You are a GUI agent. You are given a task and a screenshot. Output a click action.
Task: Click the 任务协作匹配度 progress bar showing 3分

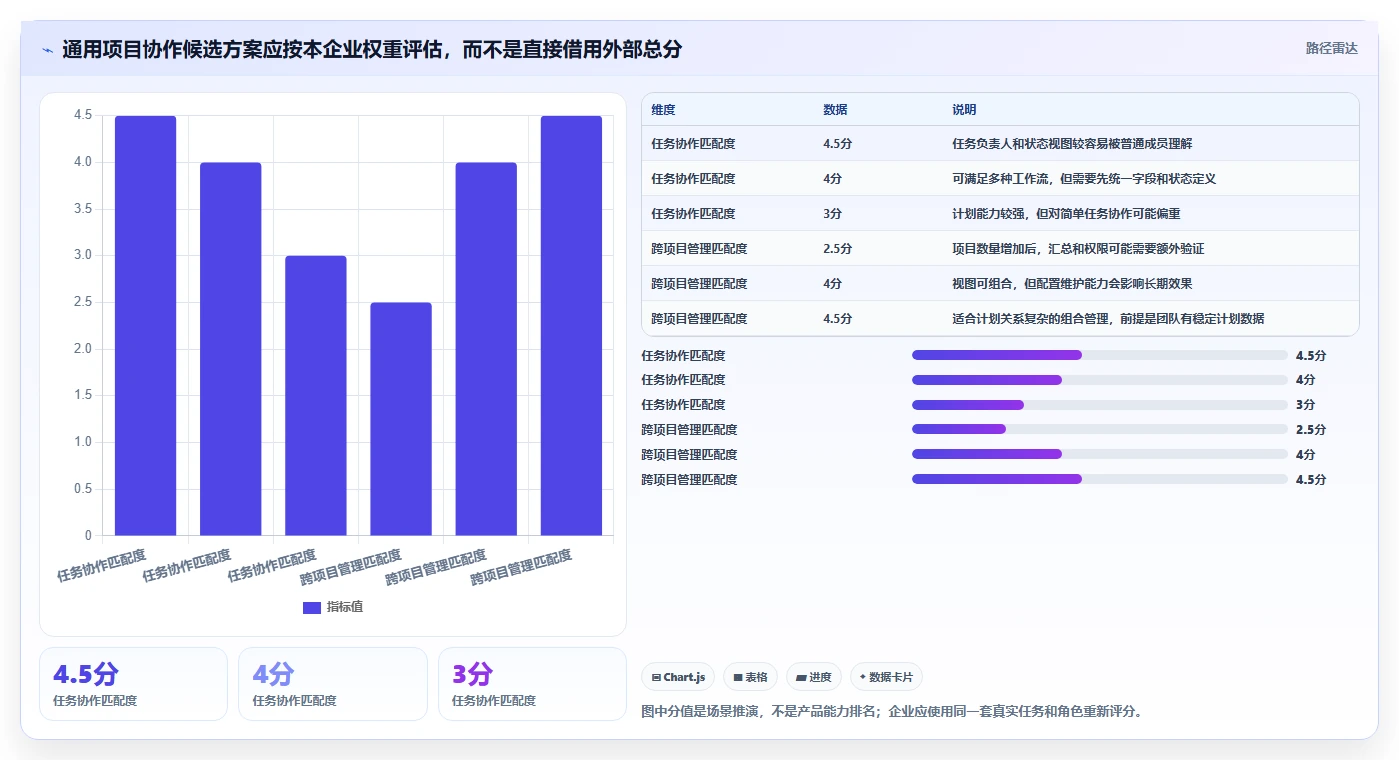click(1100, 405)
